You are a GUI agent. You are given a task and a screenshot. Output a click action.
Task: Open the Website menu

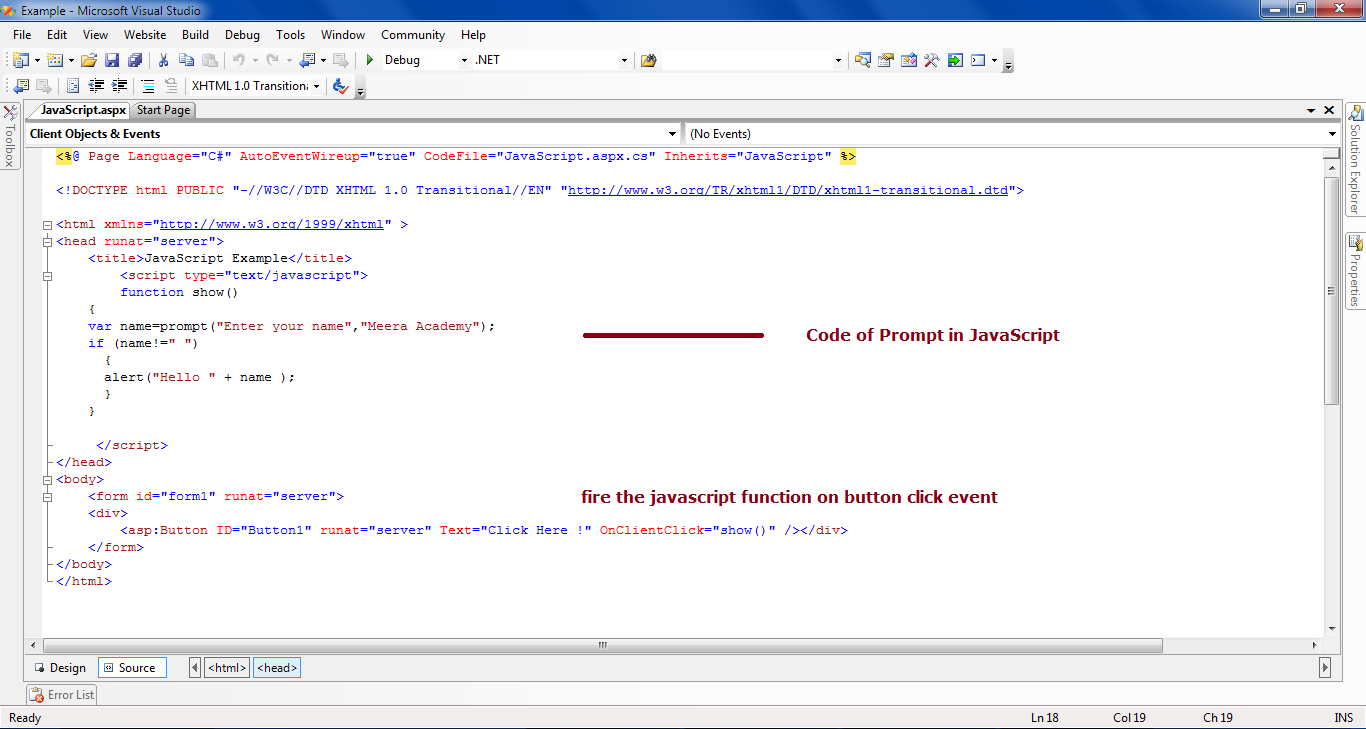click(x=144, y=34)
